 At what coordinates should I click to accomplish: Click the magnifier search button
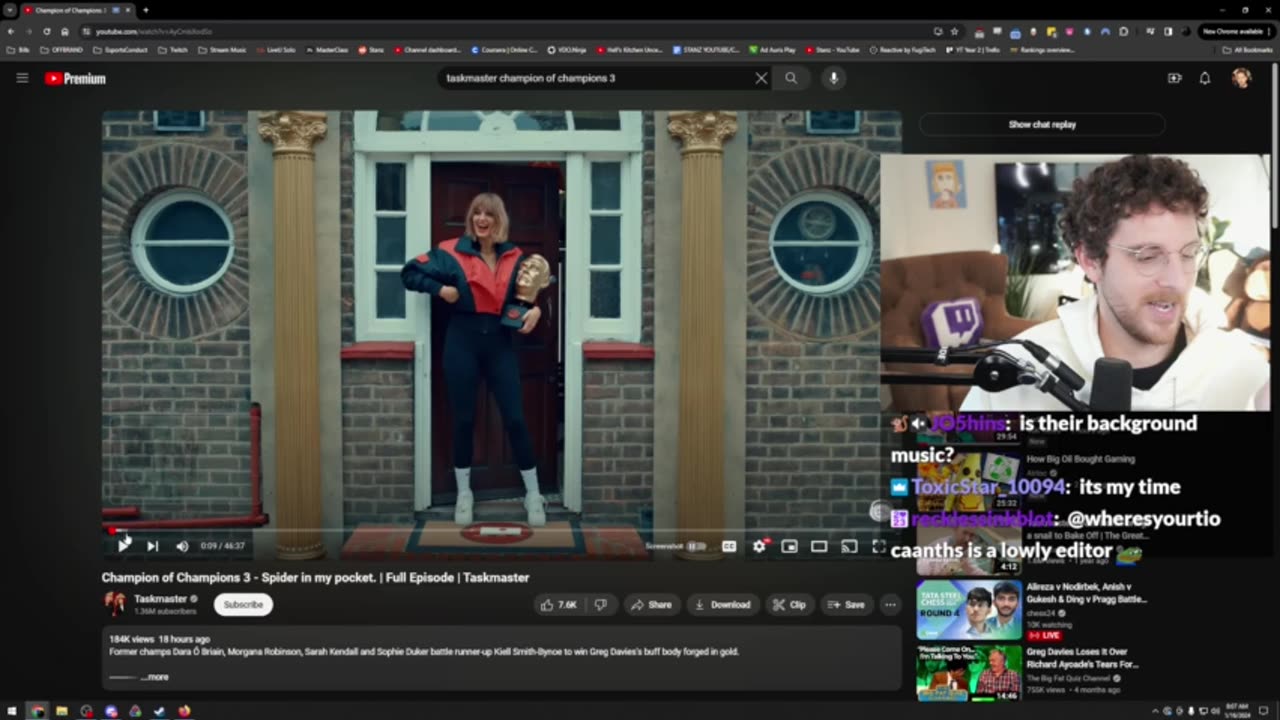791,78
